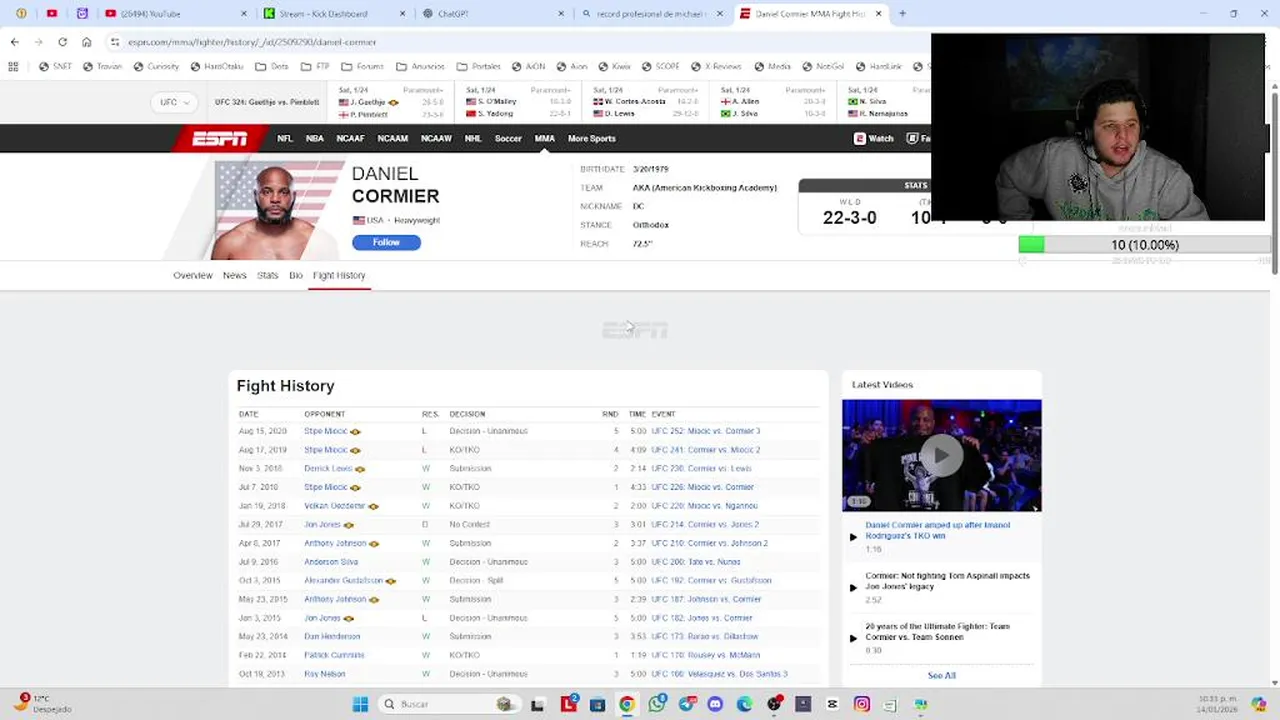This screenshot has height=720, width=1280.
Task: Close the Daniel Cormier MMA tab
Action: pyautogui.click(x=879, y=14)
